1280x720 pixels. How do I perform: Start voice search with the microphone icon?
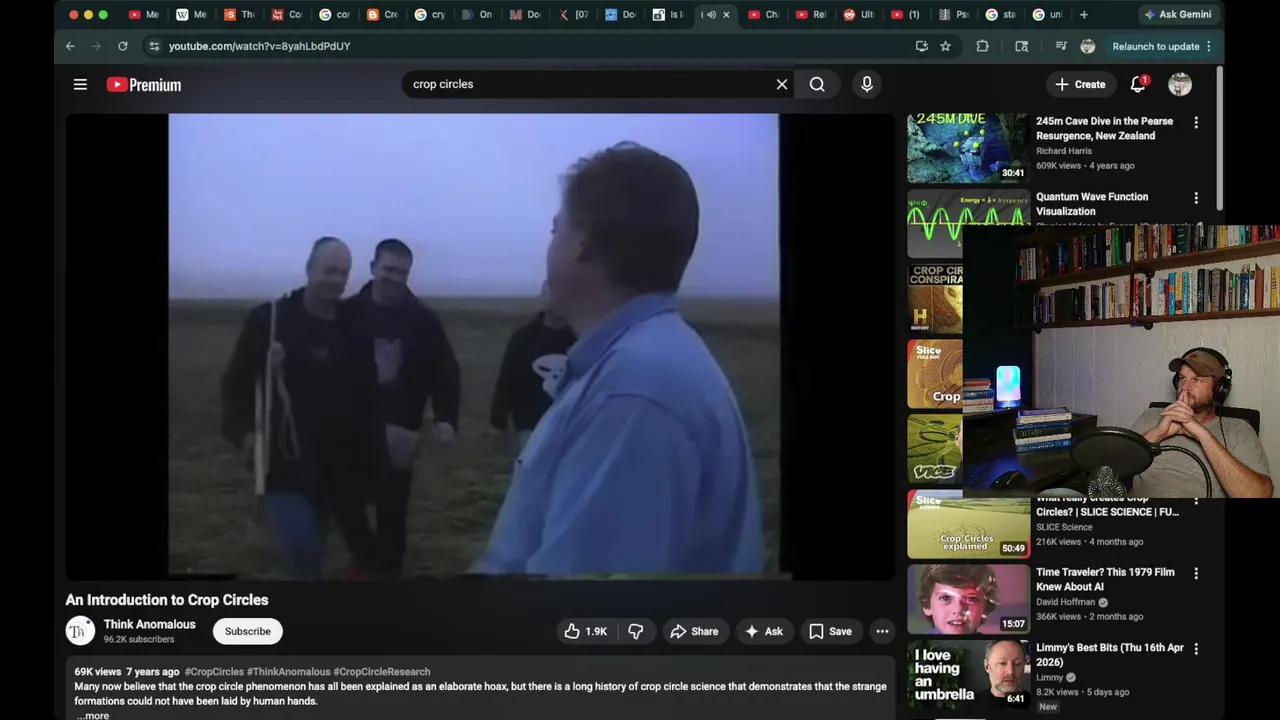point(867,84)
